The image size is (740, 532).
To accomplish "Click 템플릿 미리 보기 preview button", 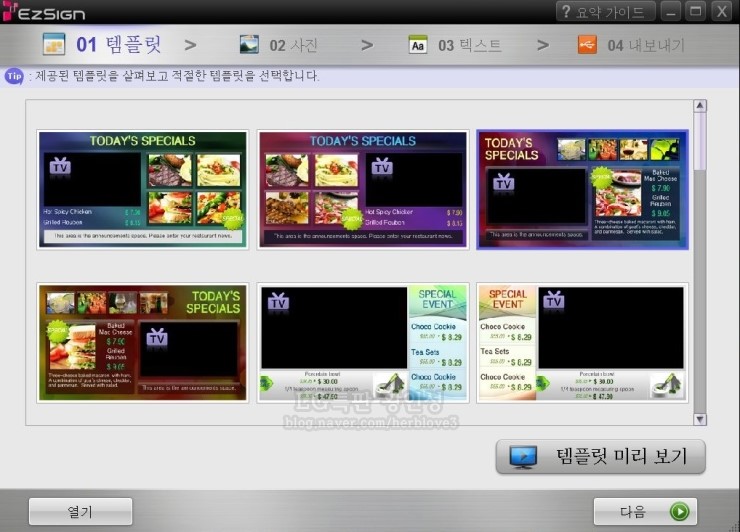I will (x=600, y=456).
